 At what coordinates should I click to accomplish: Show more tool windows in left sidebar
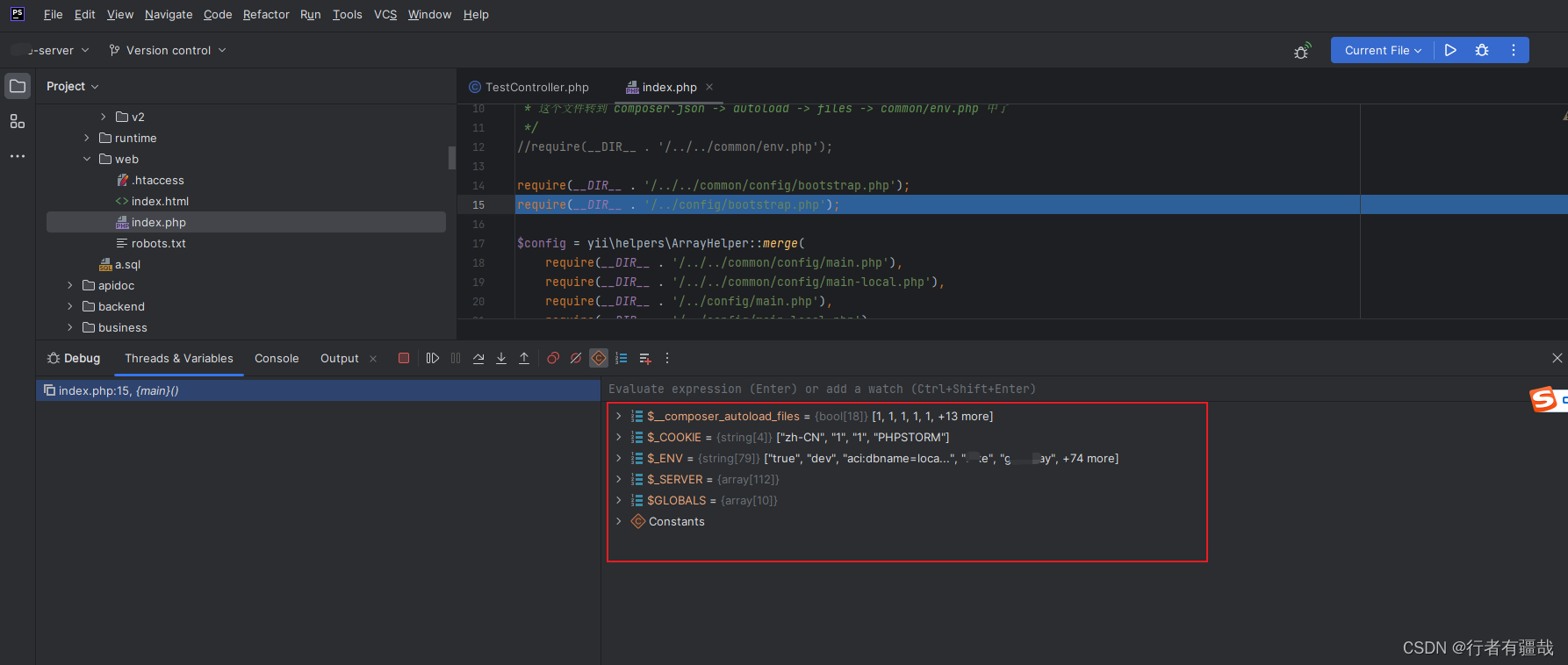18,156
